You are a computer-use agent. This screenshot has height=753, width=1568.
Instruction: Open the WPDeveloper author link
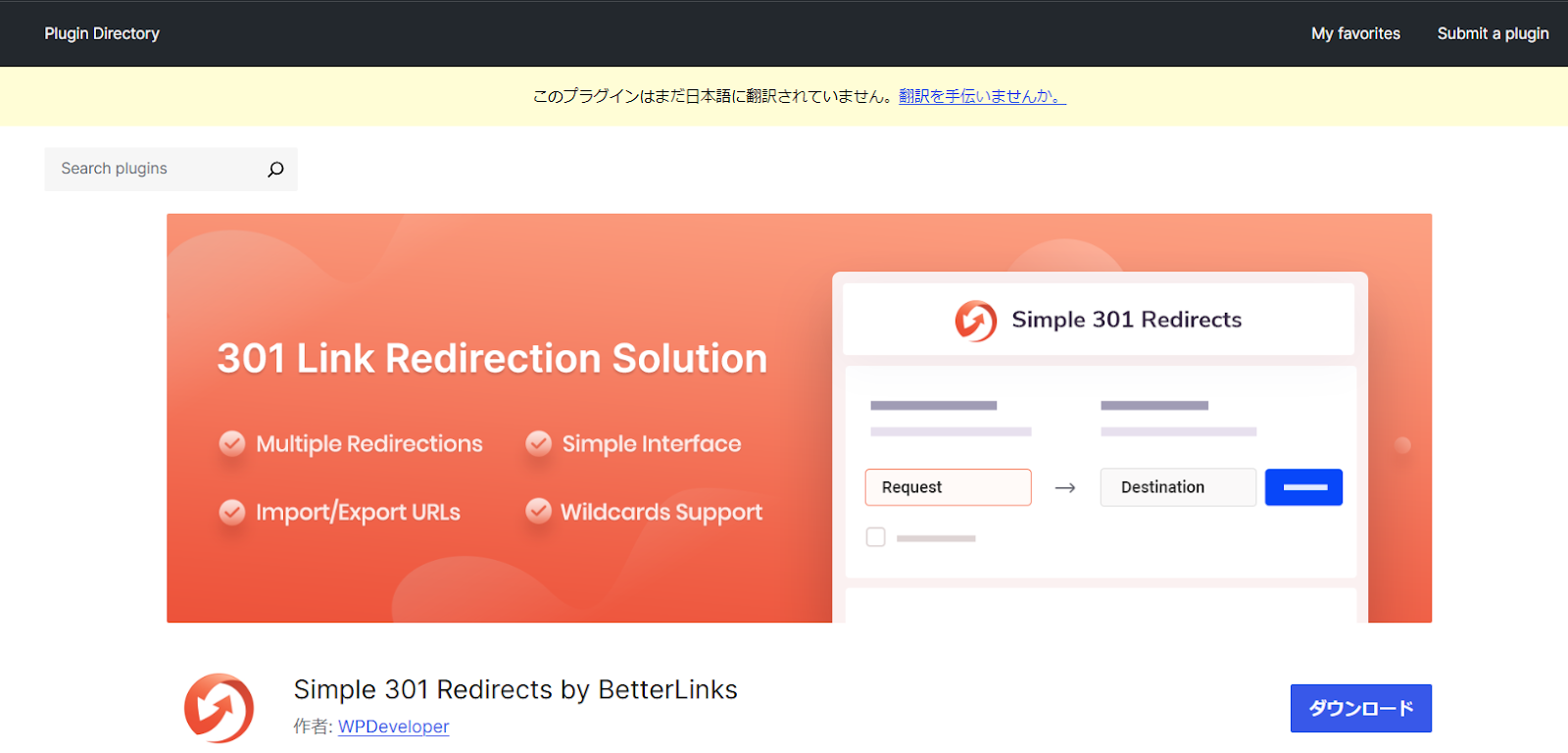[394, 727]
